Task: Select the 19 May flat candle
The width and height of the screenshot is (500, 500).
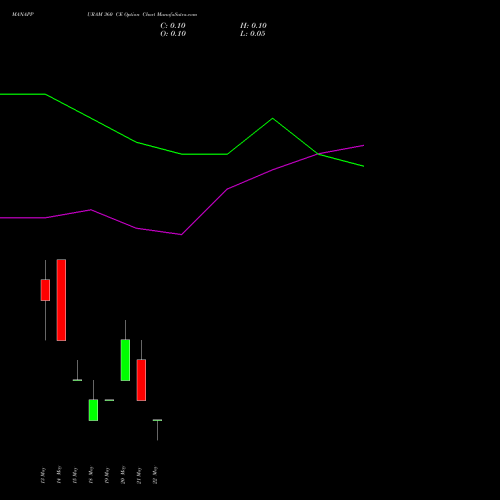Action: [109, 400]
